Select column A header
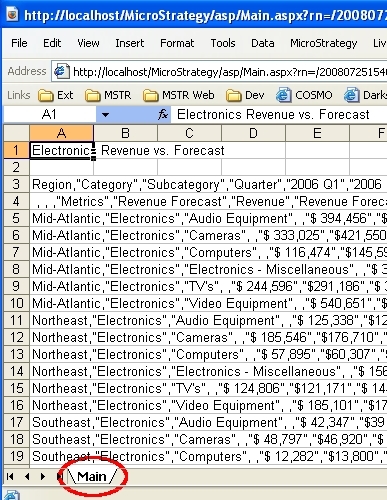Viewport: 387px width, 500px height. [61, 133]
